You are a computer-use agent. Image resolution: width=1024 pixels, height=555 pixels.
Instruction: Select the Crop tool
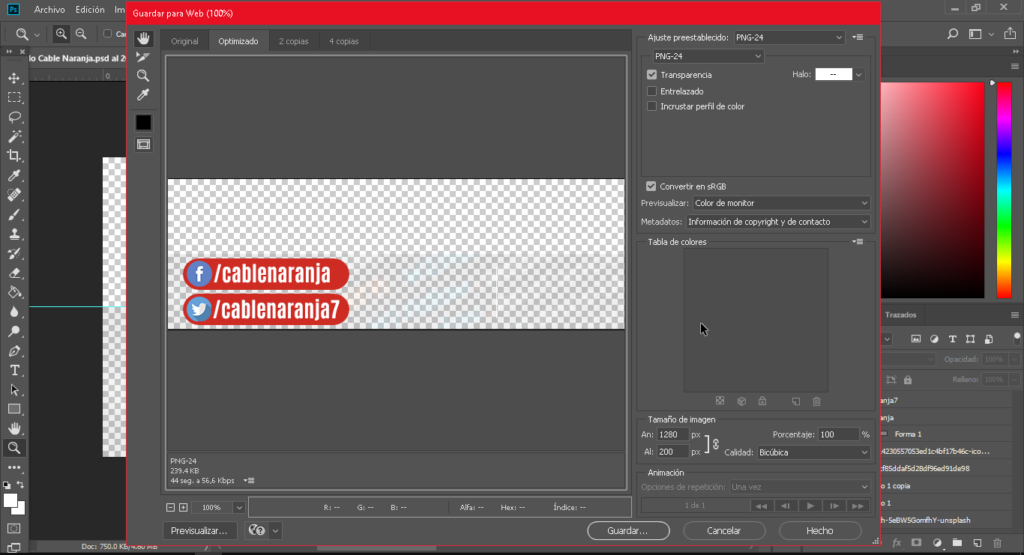click(x=14, y=156)
